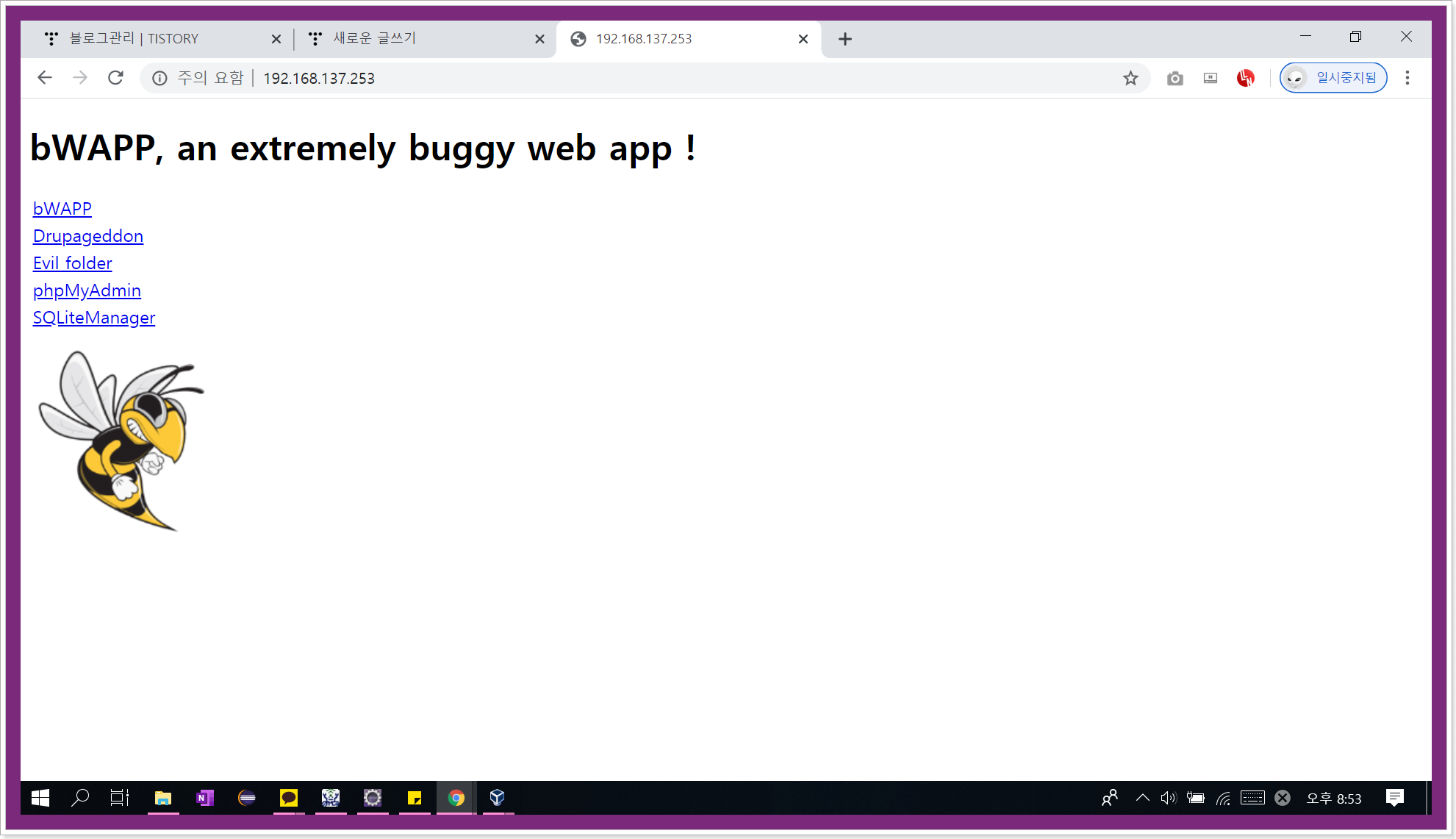This screenshot has height=839, width=1456.
Task: Open Chrome's three-dot menu
Action: pos(1407,78)
